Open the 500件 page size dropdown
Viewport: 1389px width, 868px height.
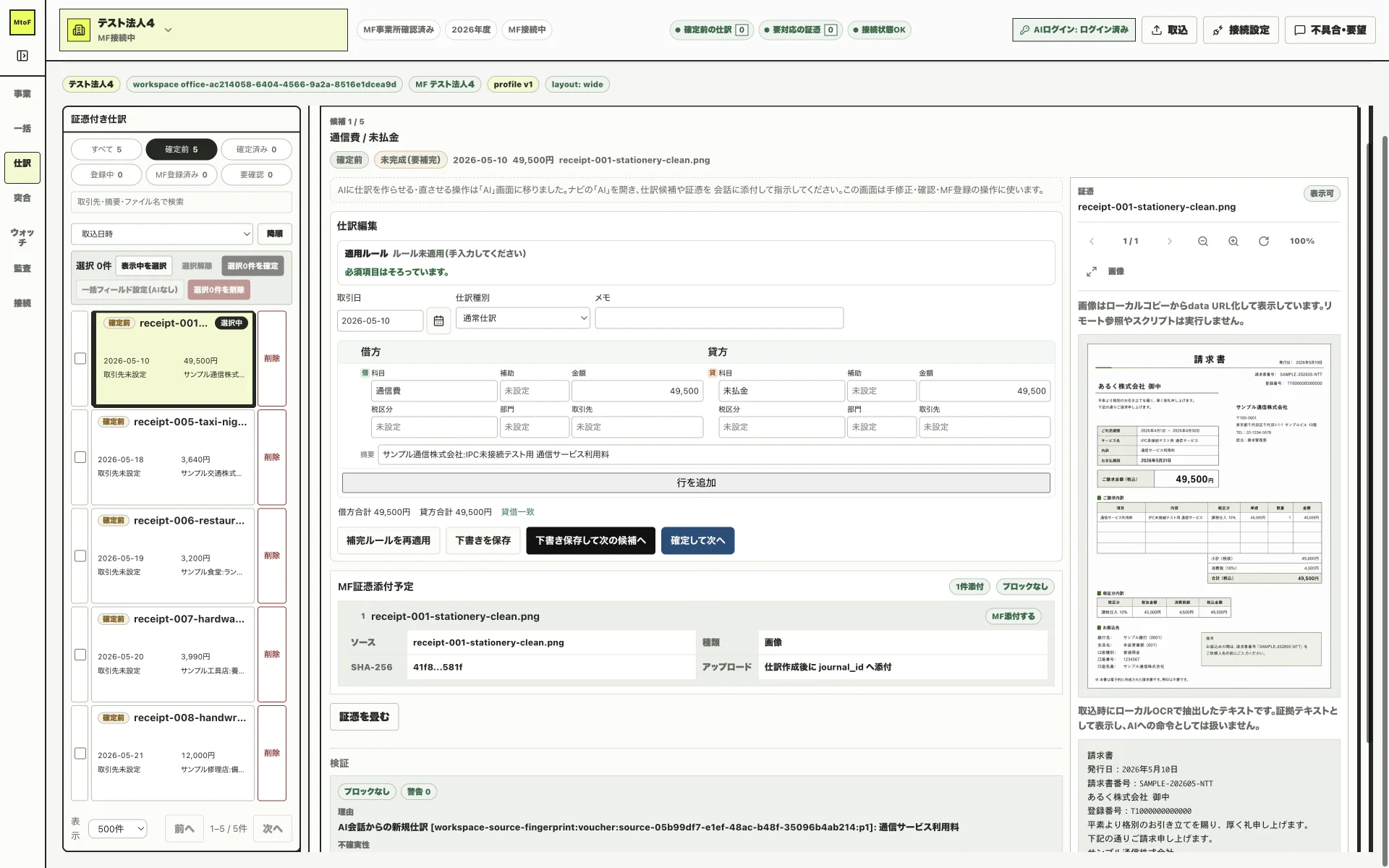click(x=118, y=829)
